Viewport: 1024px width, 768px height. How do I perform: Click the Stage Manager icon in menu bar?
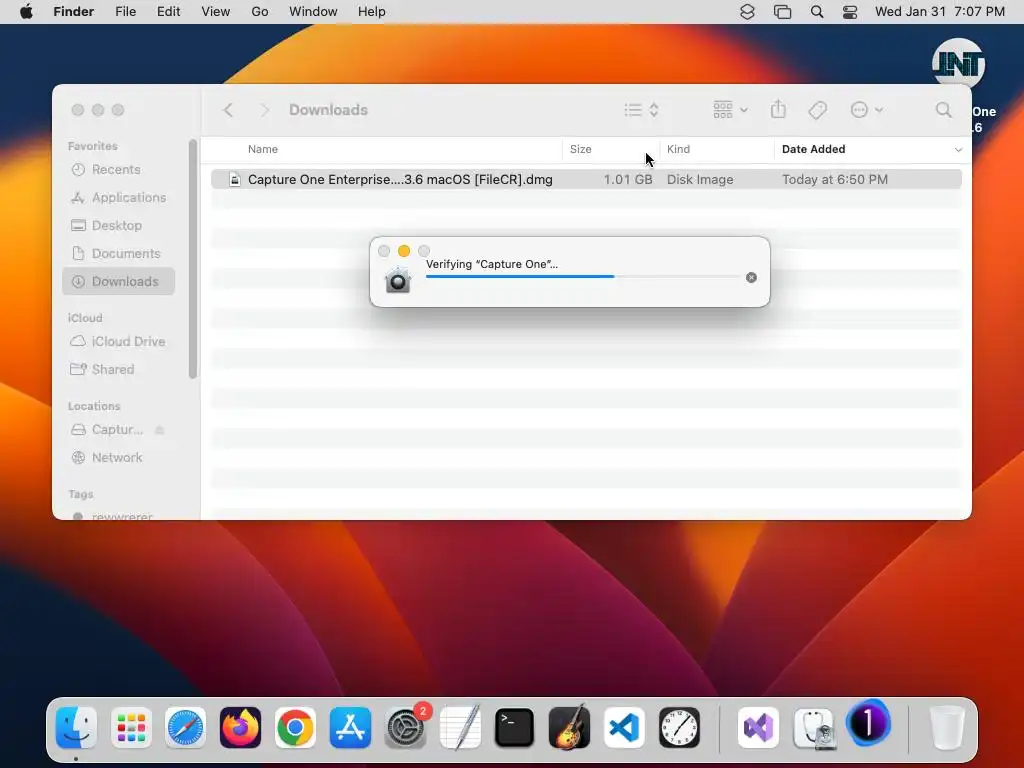point(782,12)
